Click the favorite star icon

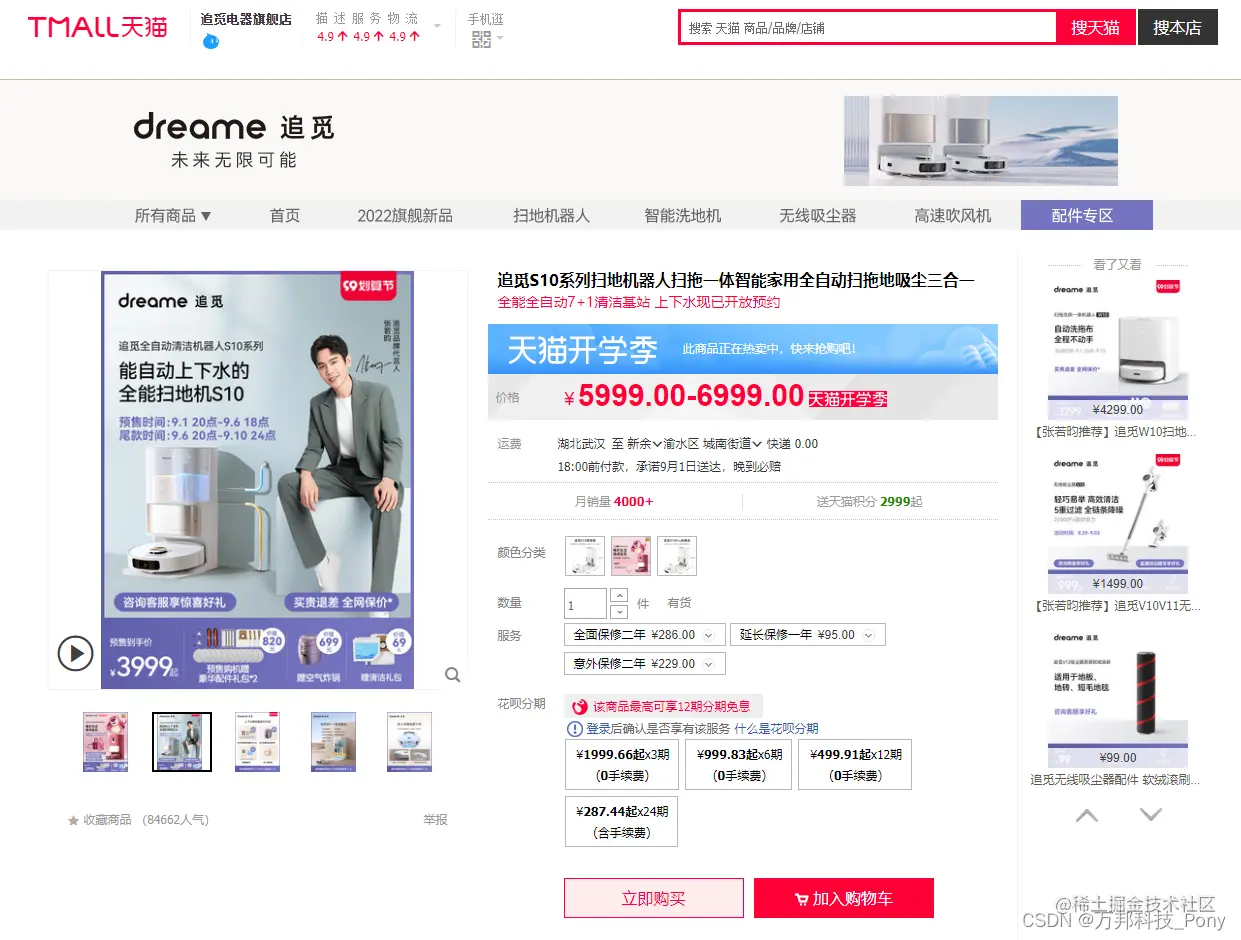point(73,820)
